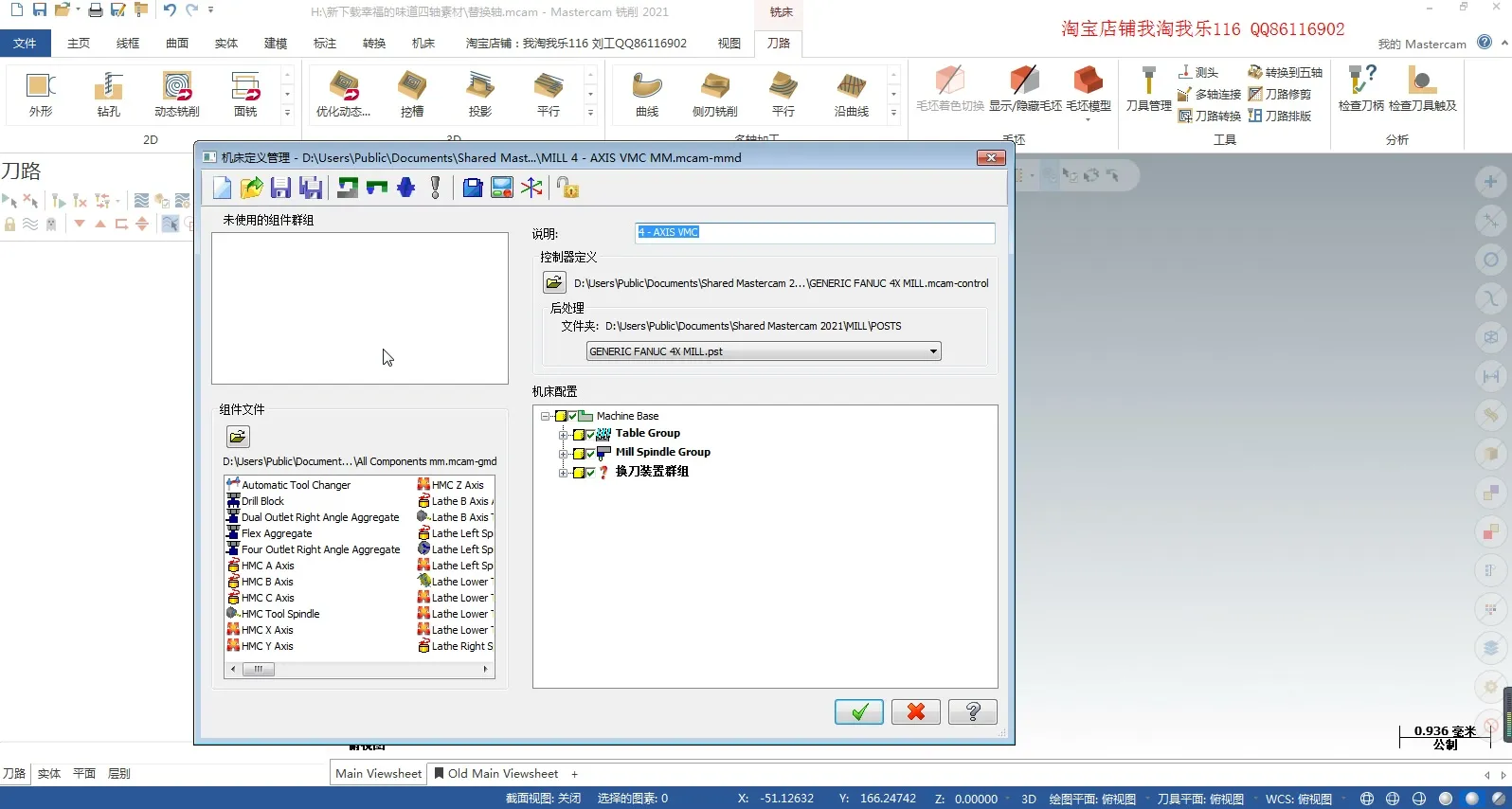Toggle the Machine Base checkbox
This screenshot has width=1512, height=809.
(x=572, y=416)
